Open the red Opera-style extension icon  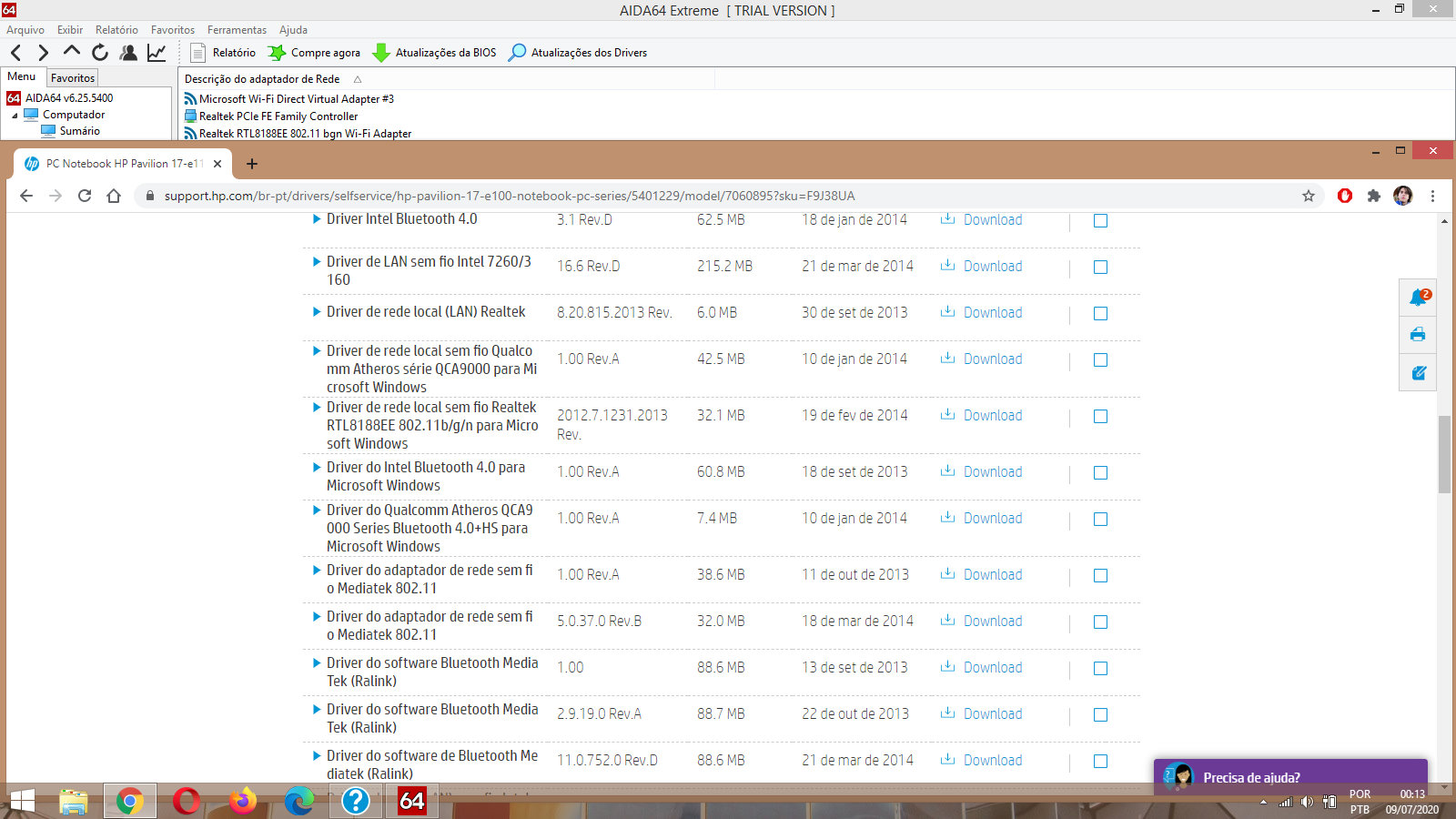click(1345, 196)
